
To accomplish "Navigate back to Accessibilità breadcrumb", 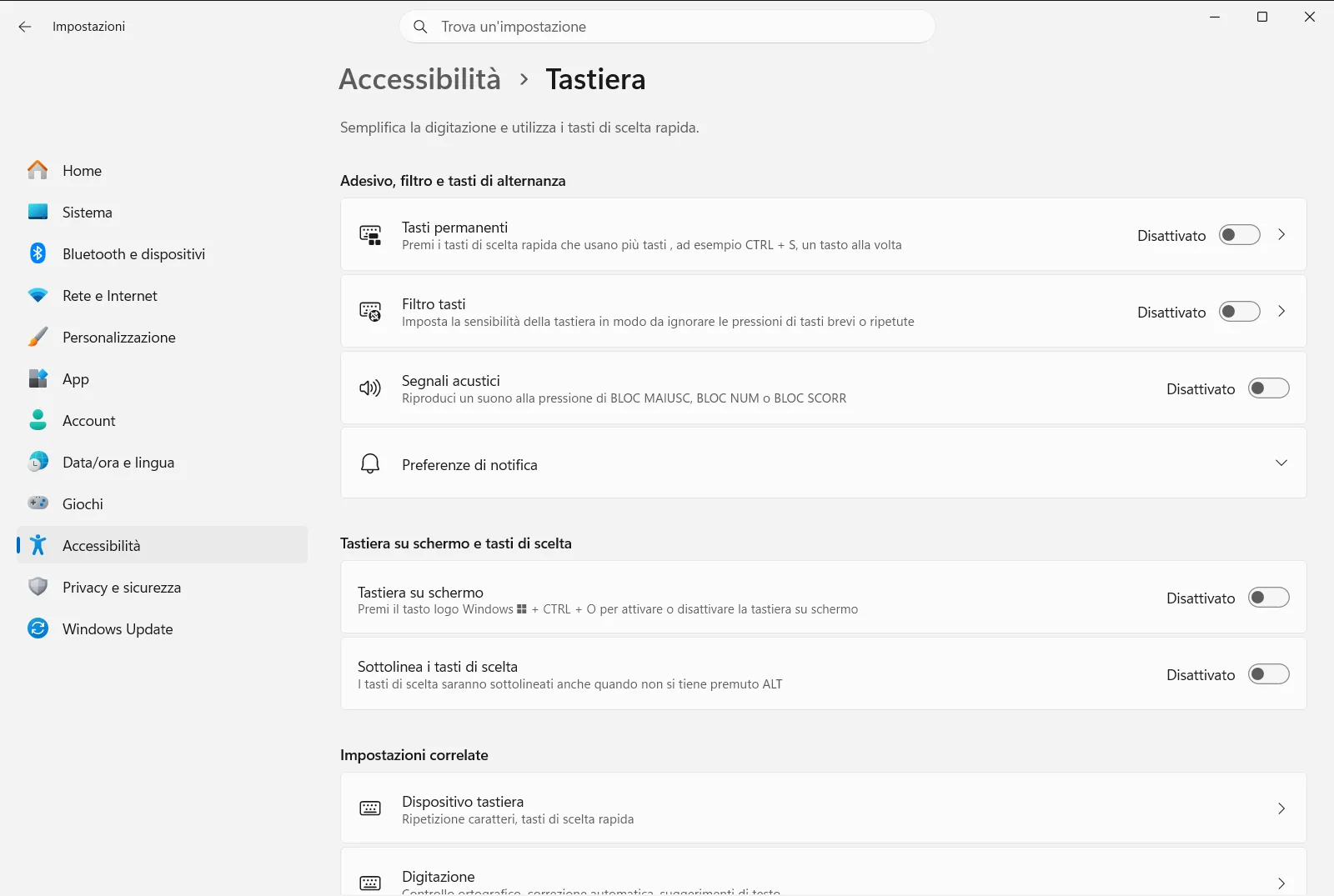I will 419,79.
